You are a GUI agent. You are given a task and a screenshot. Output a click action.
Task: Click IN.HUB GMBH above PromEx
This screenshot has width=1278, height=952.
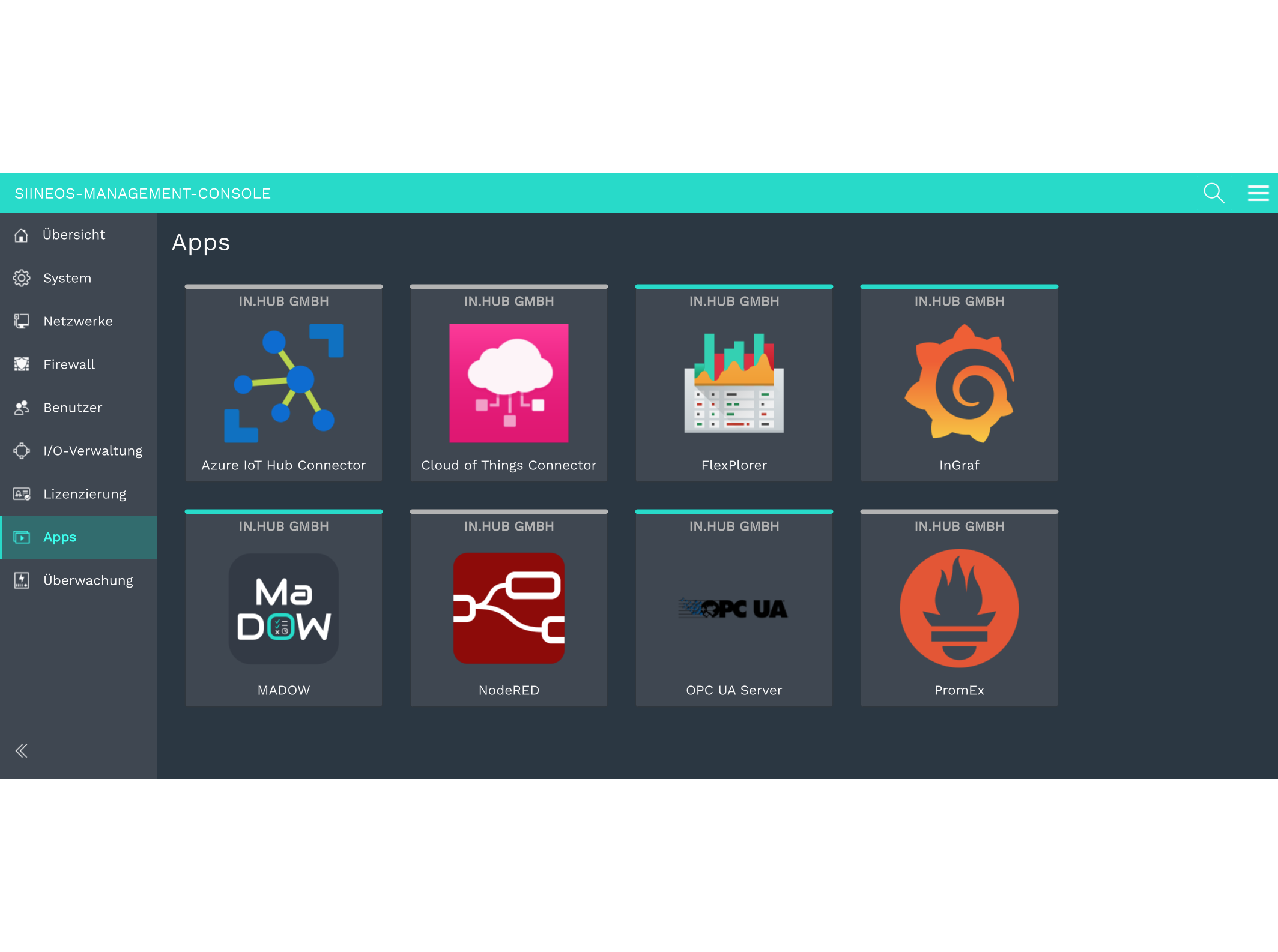coord(959,526)
